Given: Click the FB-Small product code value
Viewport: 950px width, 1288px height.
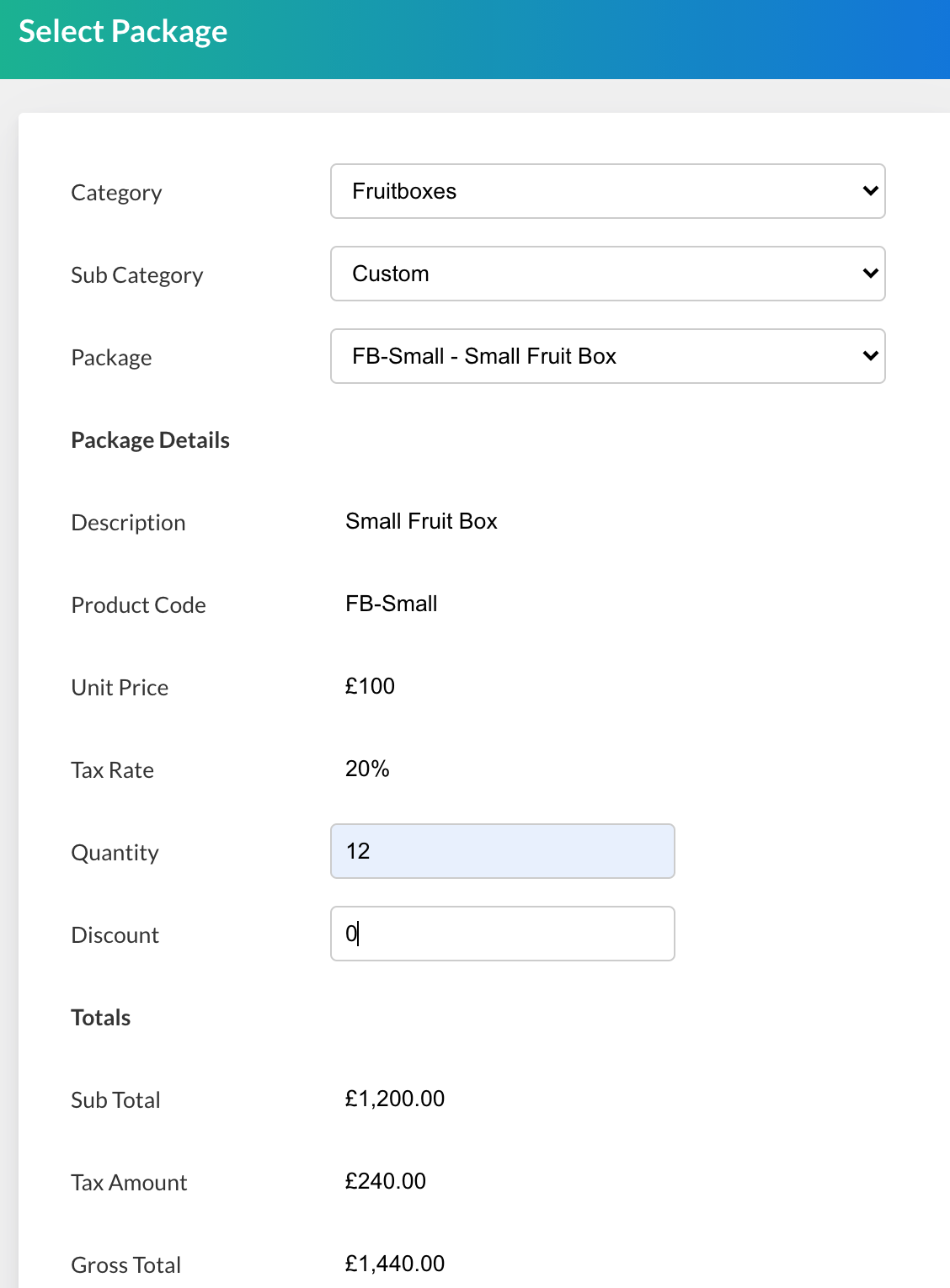Looking at the screenshot, I should pos(391,604).
